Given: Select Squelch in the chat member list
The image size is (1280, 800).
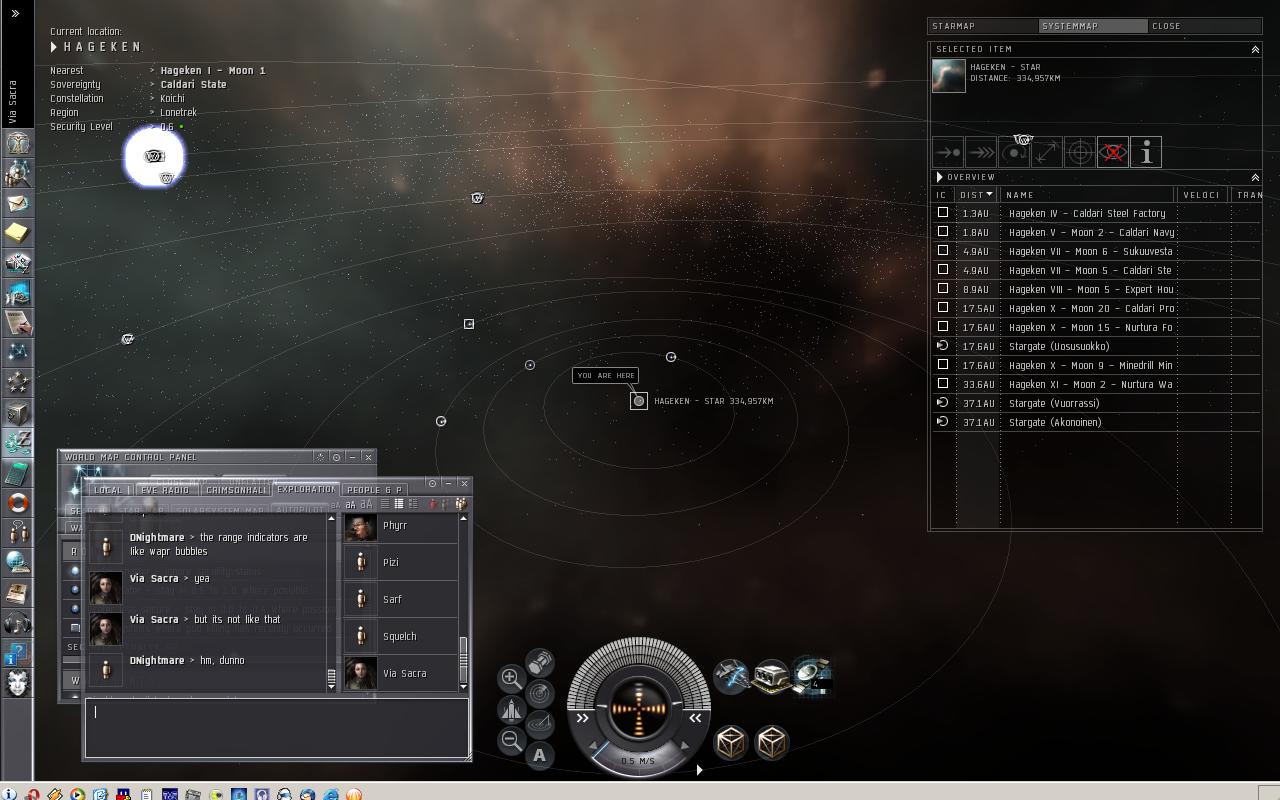Looking at the screenshot, I should pos(400,636).
